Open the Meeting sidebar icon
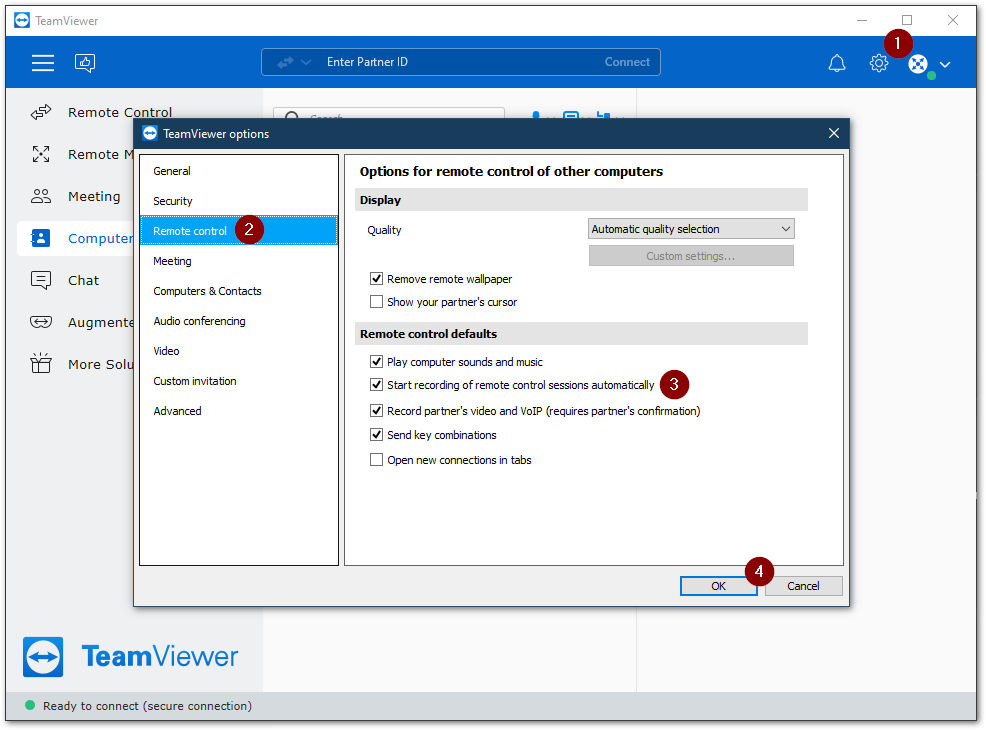Viewport: 986px width, 730px height. coord(41,196)
